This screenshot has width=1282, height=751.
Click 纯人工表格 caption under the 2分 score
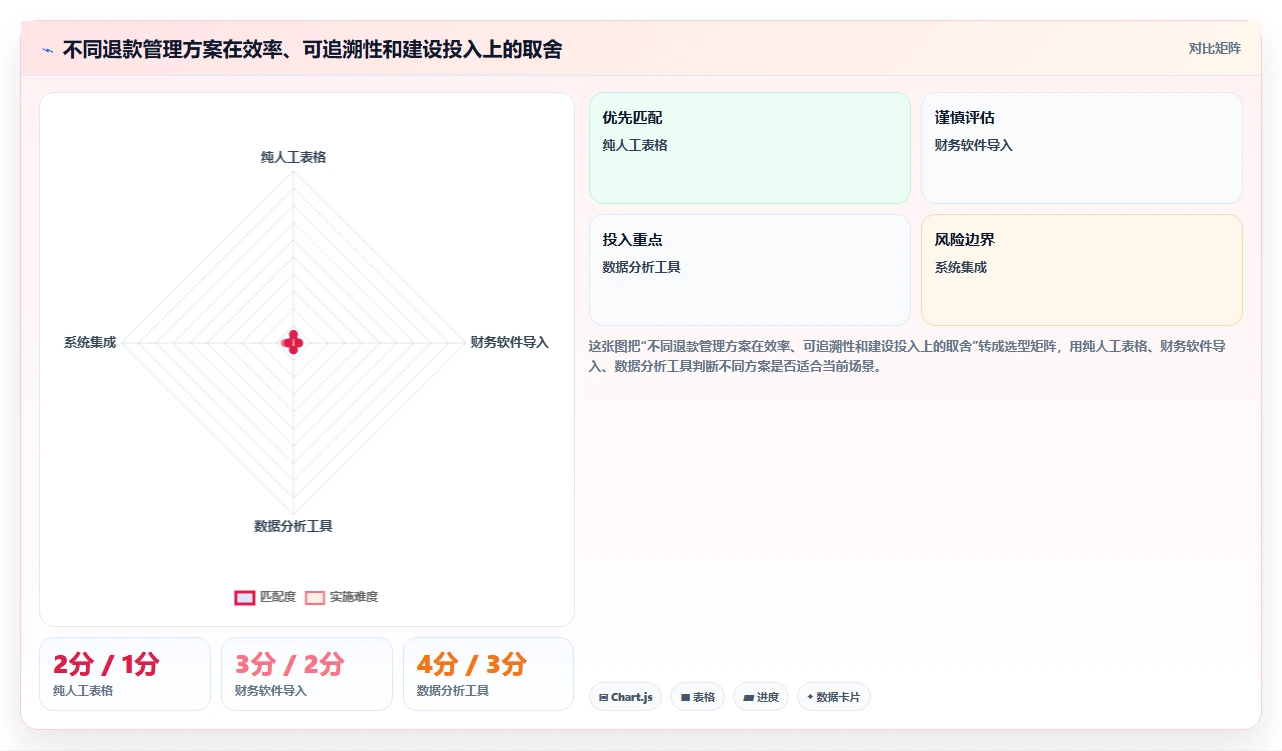point(83,691)
